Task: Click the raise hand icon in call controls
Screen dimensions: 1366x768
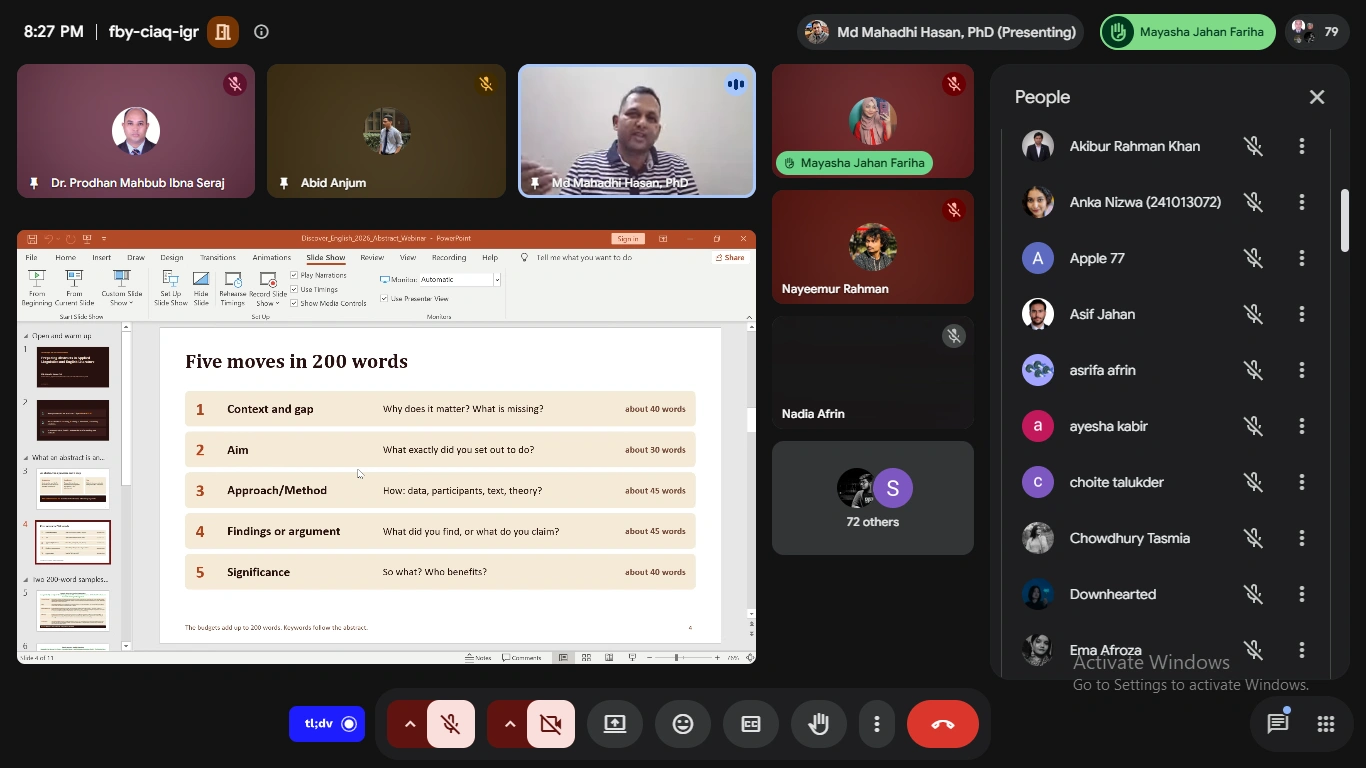Action: click(819, 724)
